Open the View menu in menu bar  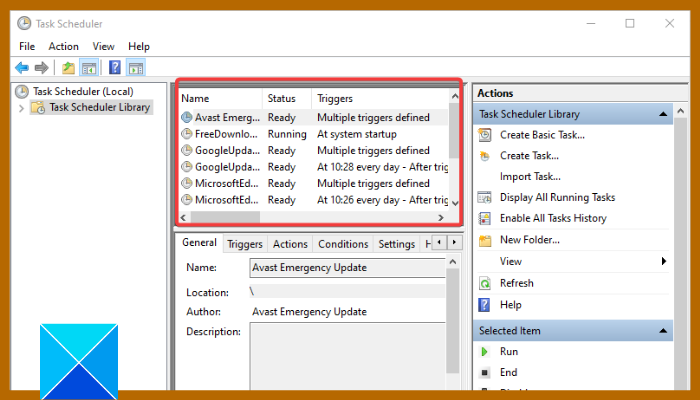click(x=103, y=46)
